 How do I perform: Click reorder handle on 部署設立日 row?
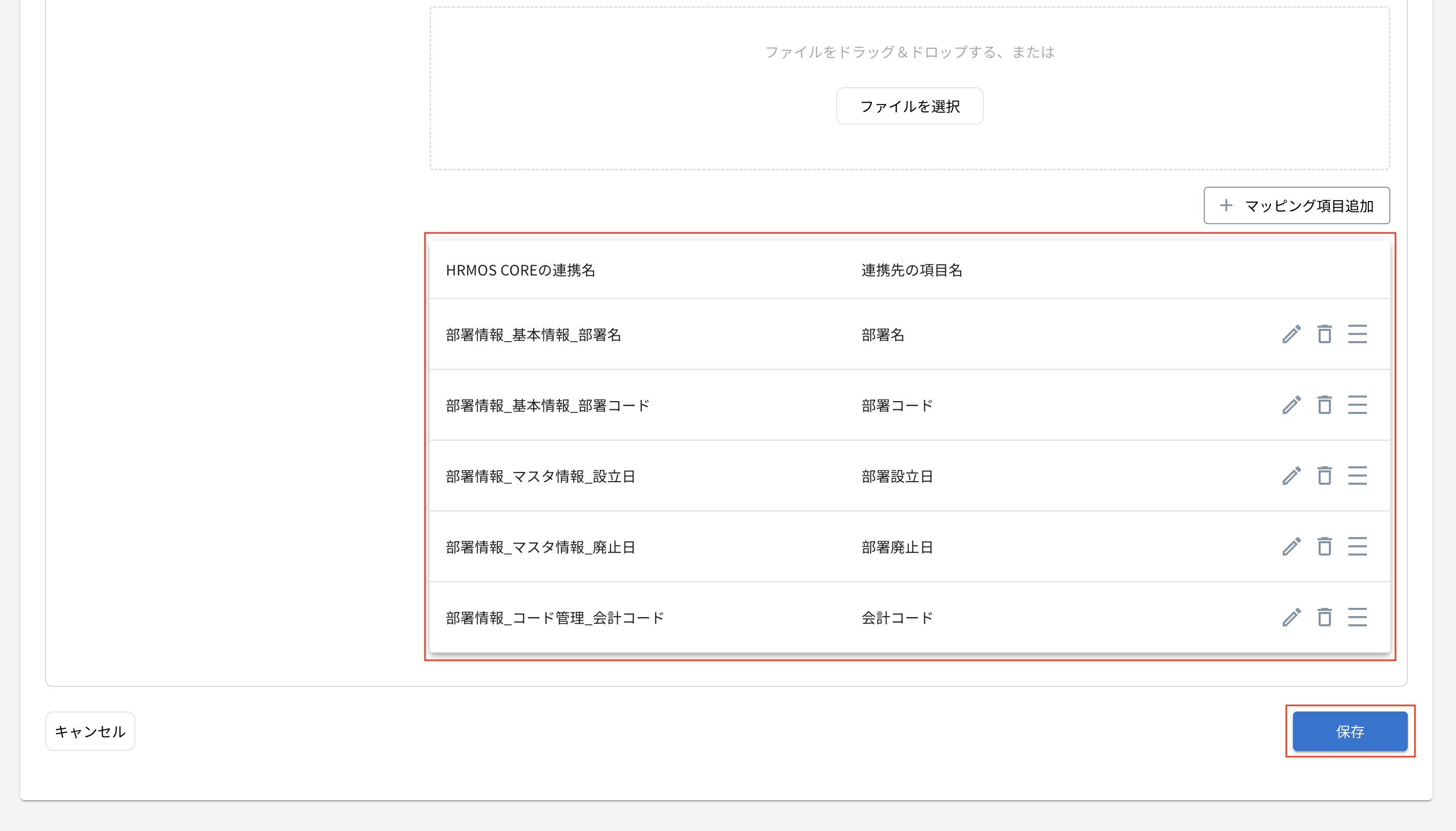[x=1357, y=476]
